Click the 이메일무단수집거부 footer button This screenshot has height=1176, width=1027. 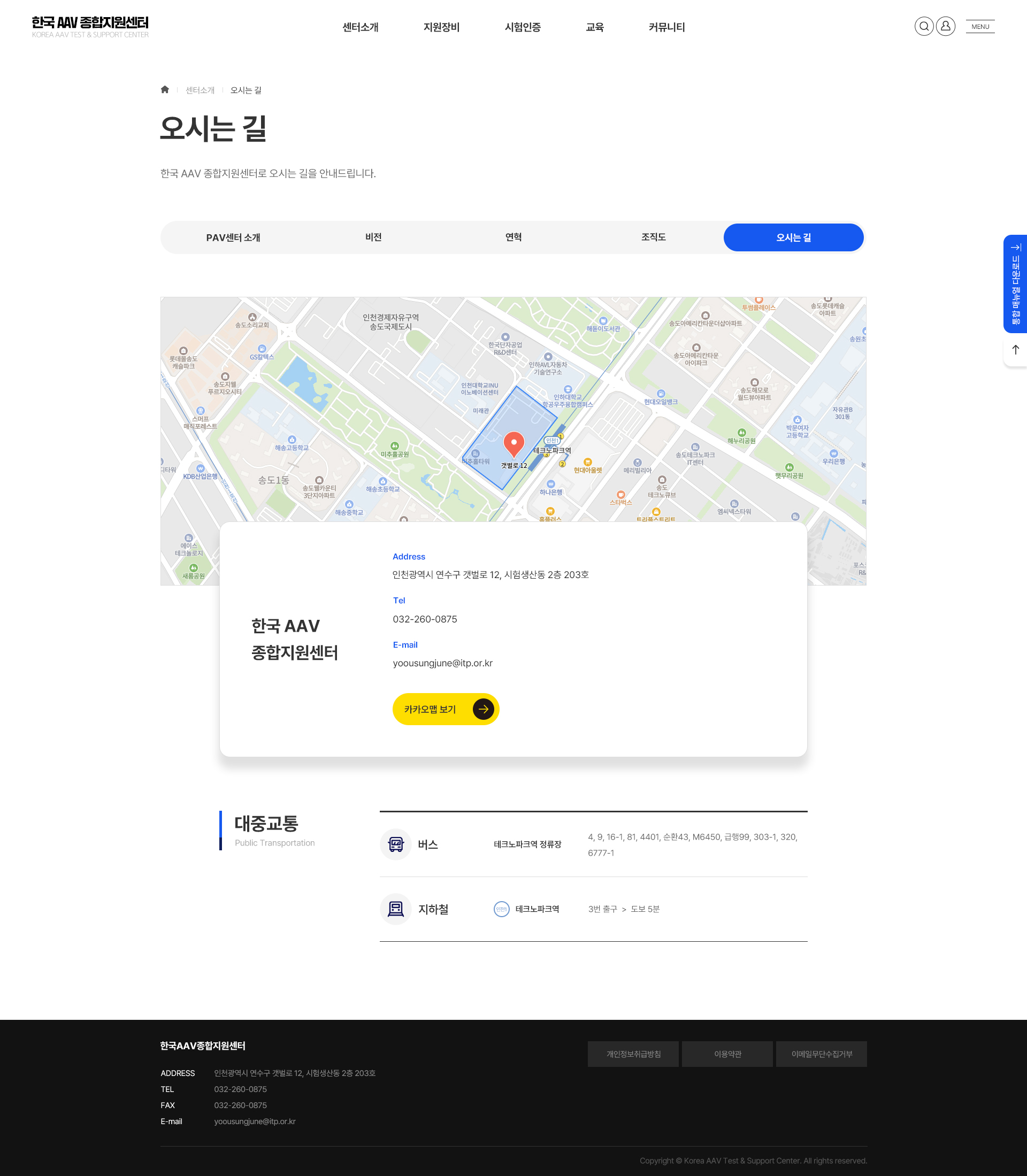(x=821, y=1054)
